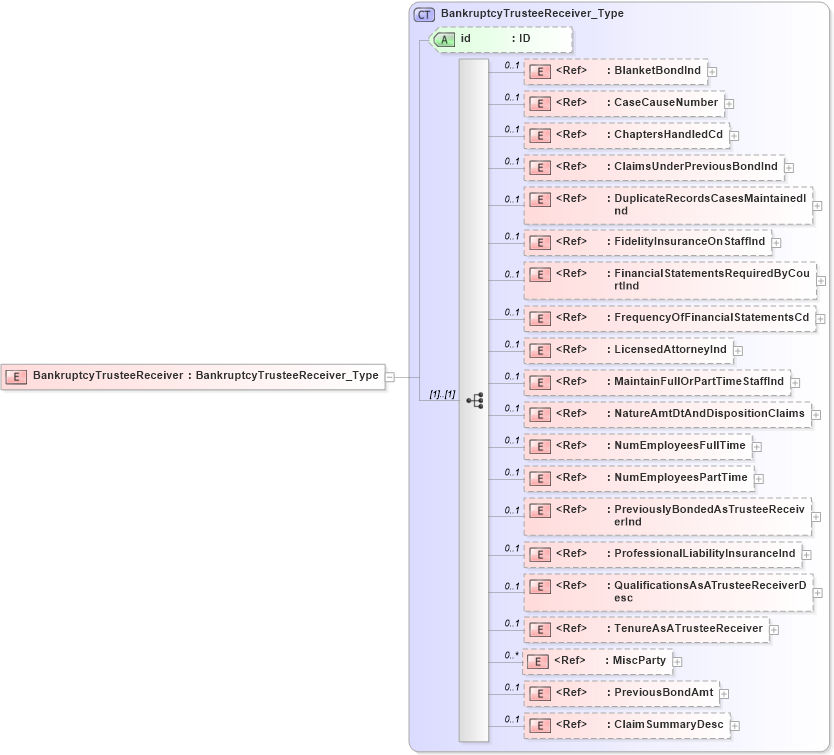Click the E icon for ClaimSummaryDesc

point(539,724)
